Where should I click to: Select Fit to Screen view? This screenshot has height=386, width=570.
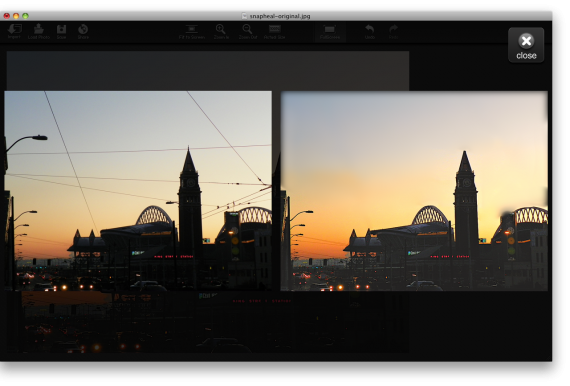point(192,32)
